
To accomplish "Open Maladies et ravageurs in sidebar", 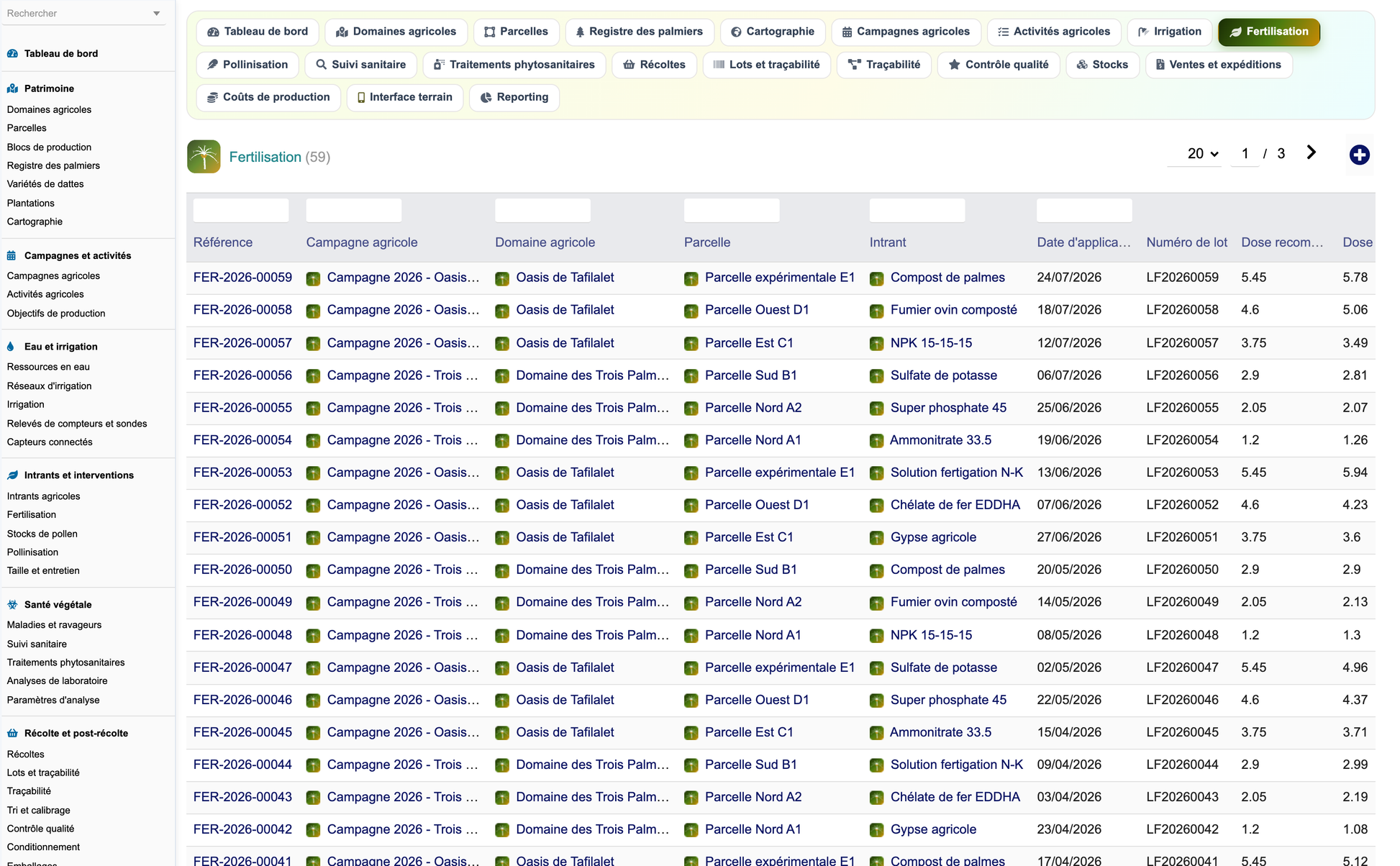I will (x=54, y=625).
